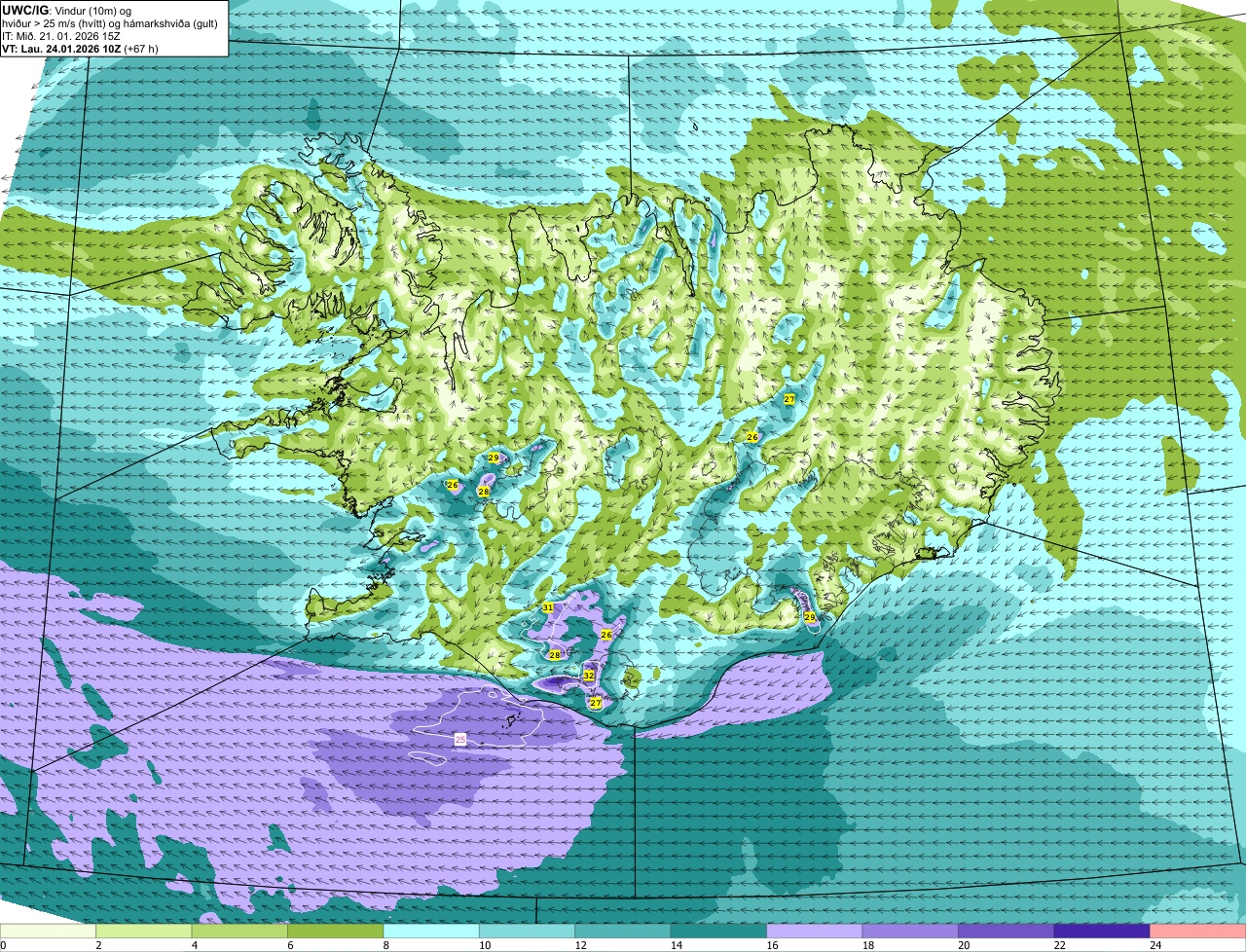Click the salmon pink legend swatch above 24 m/s
Image resolution: width=1246 pixels, height=952 pixels.
coord(1198,931)
